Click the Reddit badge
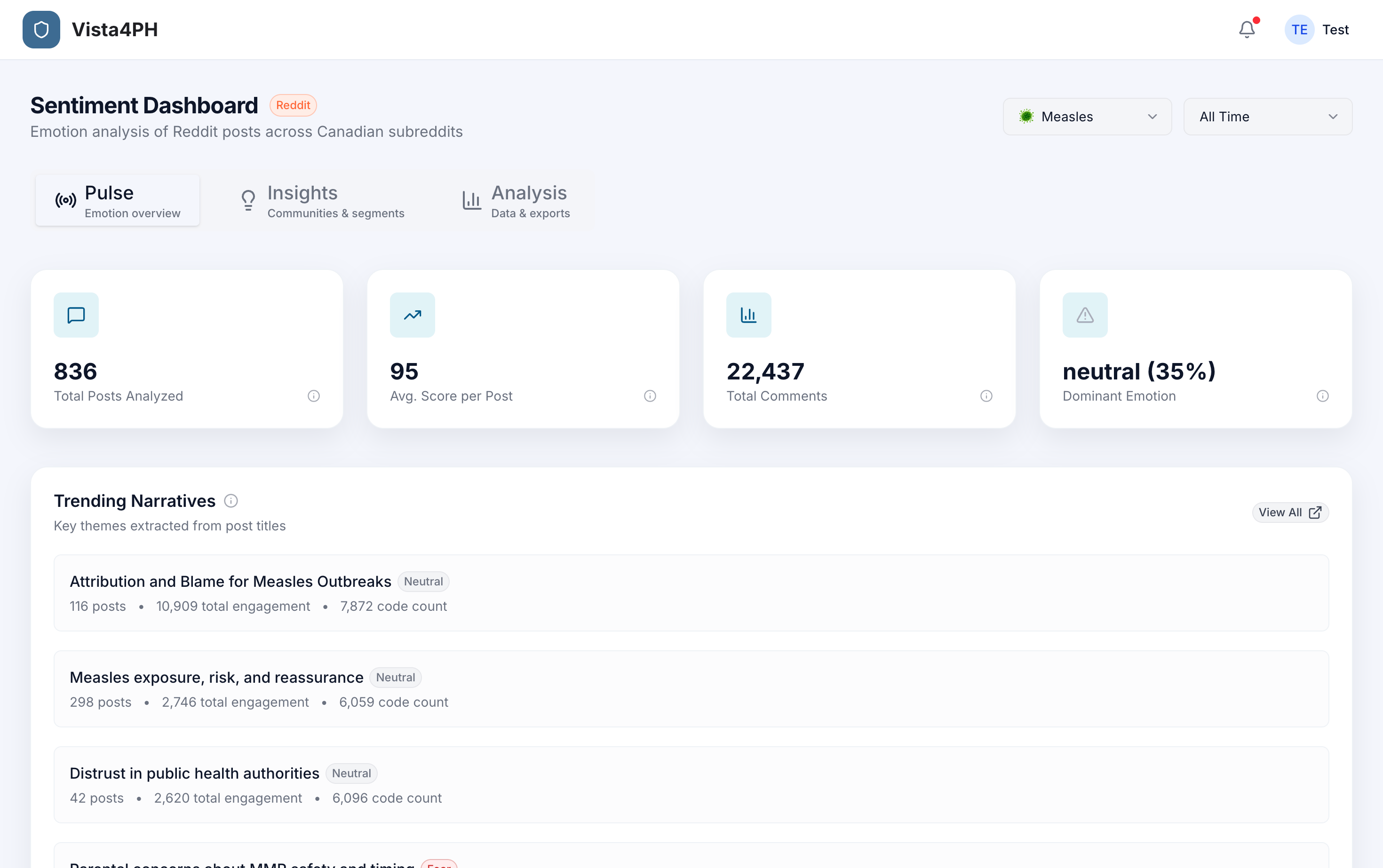 click(x=293, y=106)
